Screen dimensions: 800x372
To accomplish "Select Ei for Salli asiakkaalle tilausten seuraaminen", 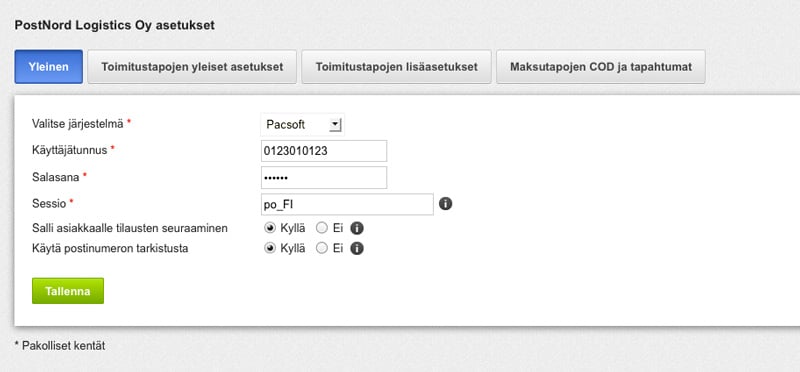I will pyautogui.click(x=322, y=228).
